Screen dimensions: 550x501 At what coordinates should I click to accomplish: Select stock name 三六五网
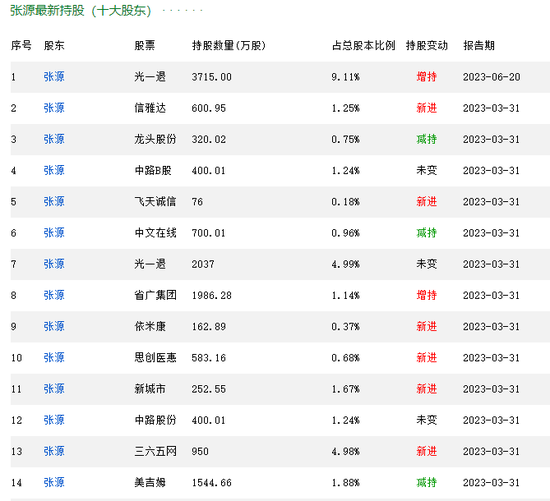point(155,452)
